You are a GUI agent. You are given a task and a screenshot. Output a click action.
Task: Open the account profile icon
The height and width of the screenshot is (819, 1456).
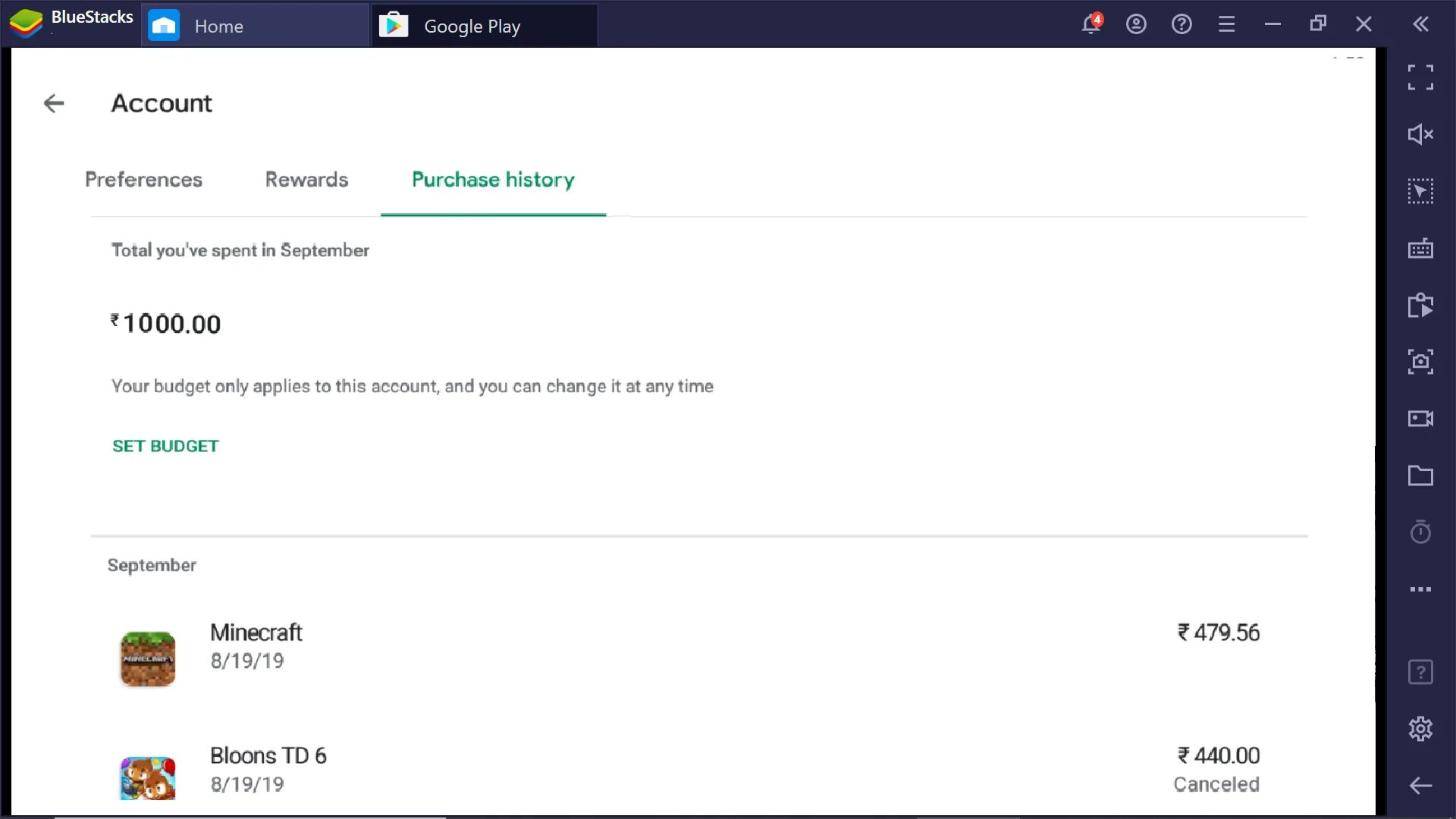point(1136,23)
